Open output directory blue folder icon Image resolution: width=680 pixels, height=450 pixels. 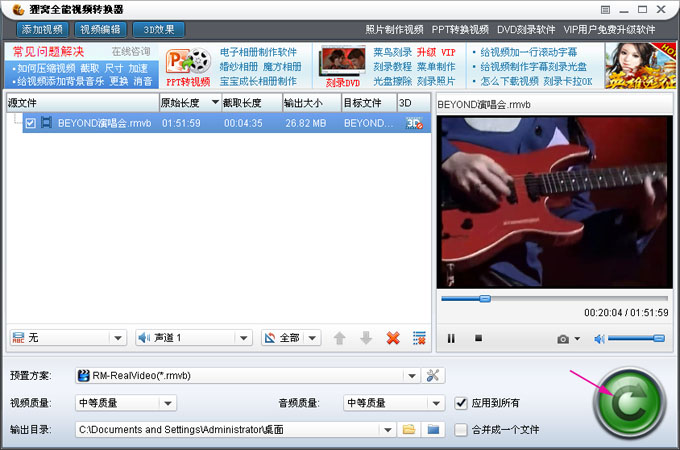433,430
